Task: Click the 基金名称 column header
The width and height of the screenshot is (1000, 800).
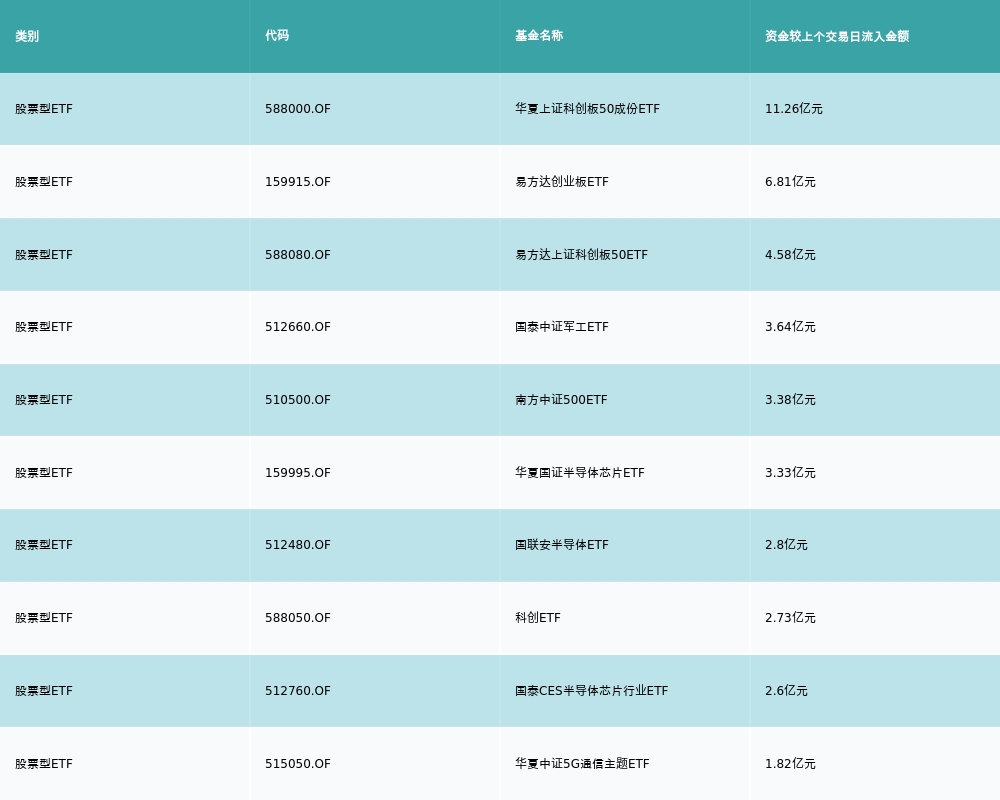Action: 539,36
